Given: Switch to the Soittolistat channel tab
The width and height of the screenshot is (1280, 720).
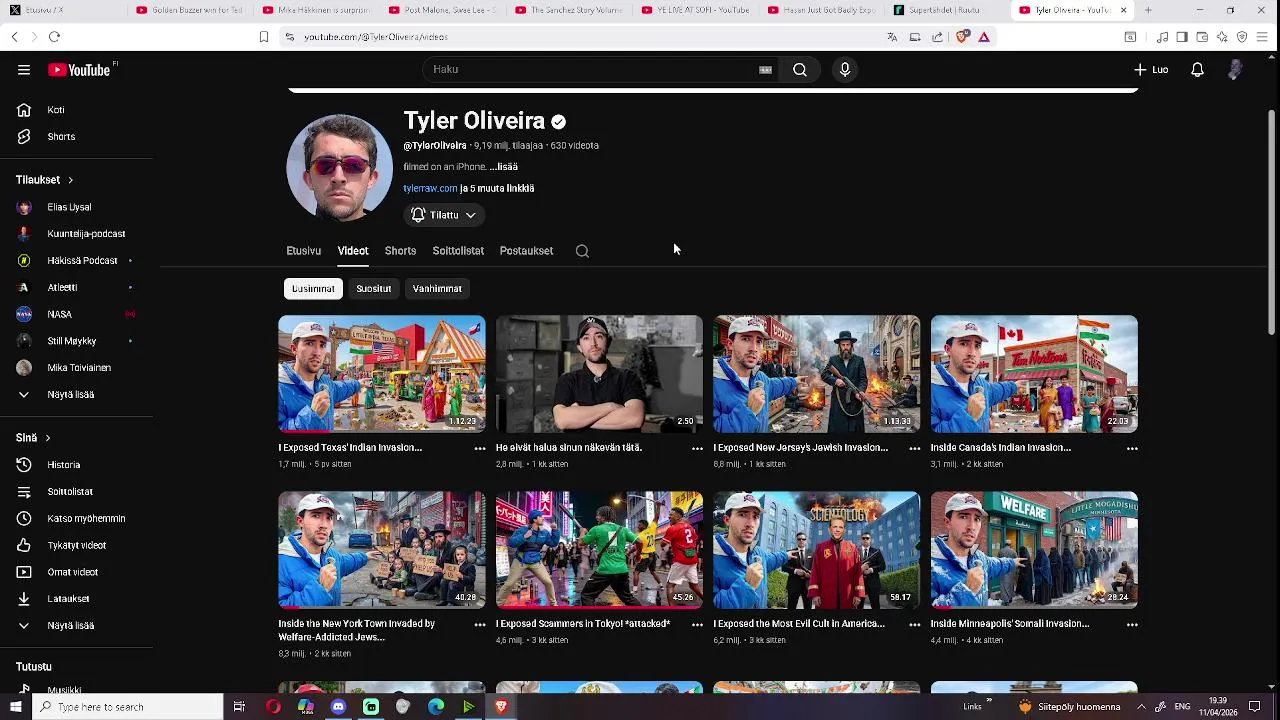Looking at the screenshot, I should [458, 251].
